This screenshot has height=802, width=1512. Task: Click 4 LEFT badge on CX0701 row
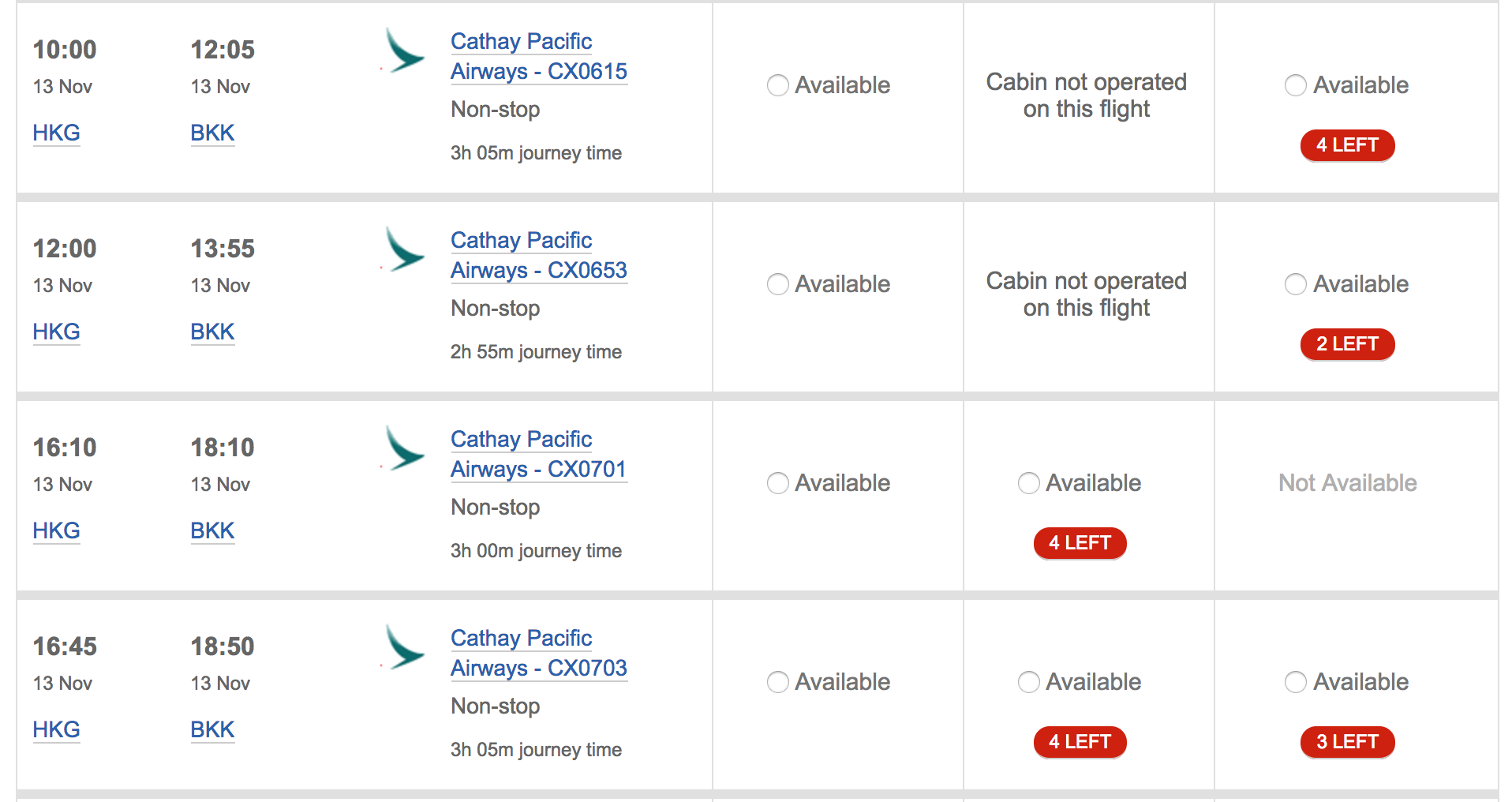[1080, 543]
